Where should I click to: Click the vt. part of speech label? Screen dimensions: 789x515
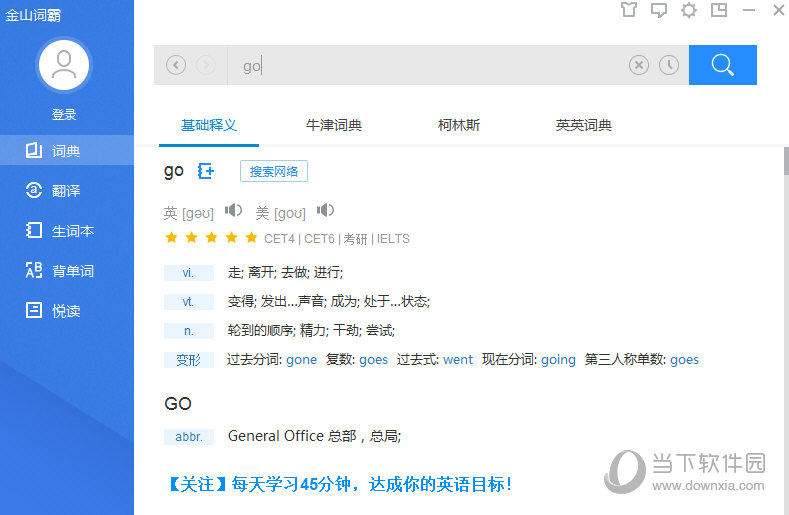188,302
